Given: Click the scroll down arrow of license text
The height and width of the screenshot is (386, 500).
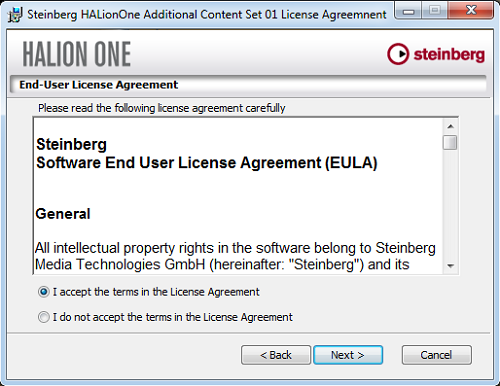Looking at the screenshot, I should (450, 266).
